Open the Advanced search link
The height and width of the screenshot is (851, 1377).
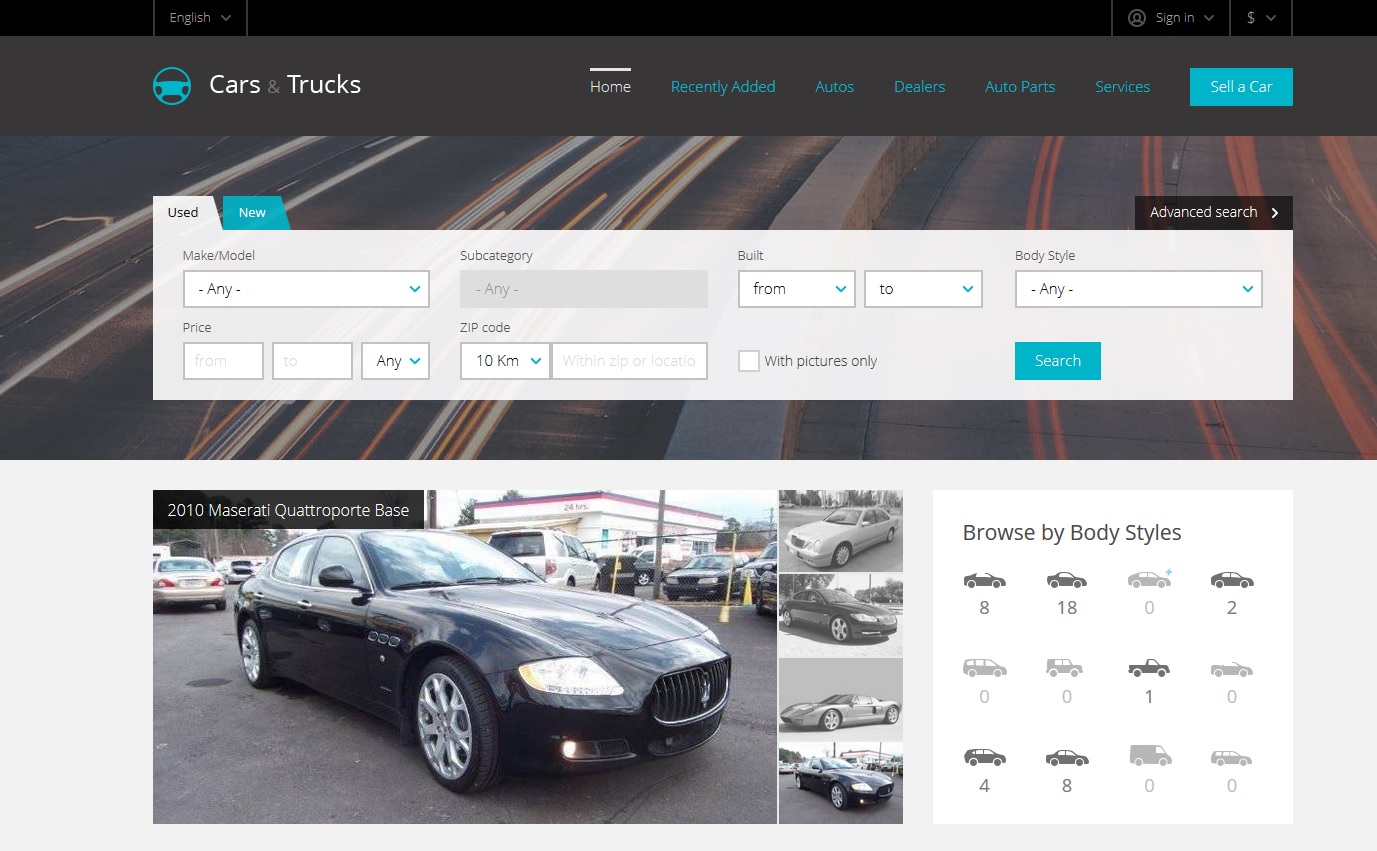1214,213
